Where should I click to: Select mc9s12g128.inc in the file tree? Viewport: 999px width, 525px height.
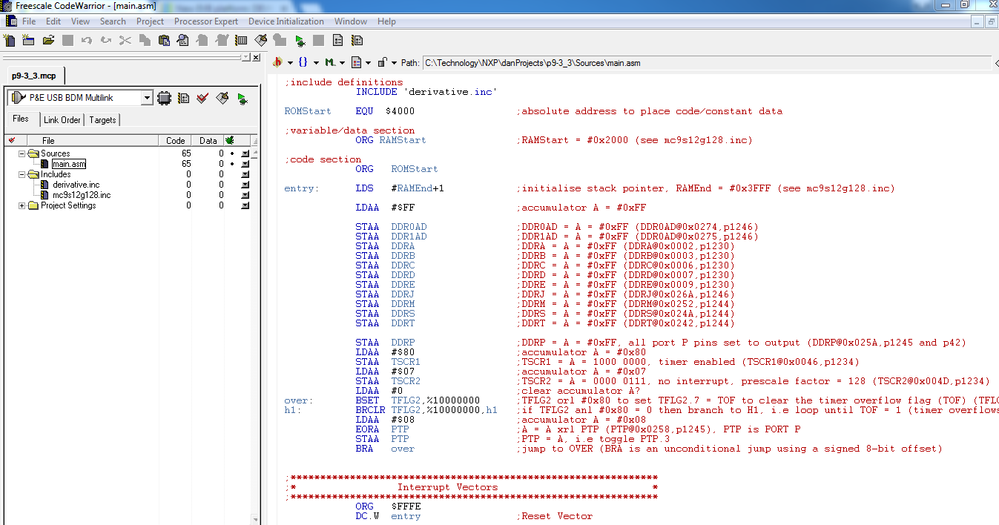click(x=82, y=195)
